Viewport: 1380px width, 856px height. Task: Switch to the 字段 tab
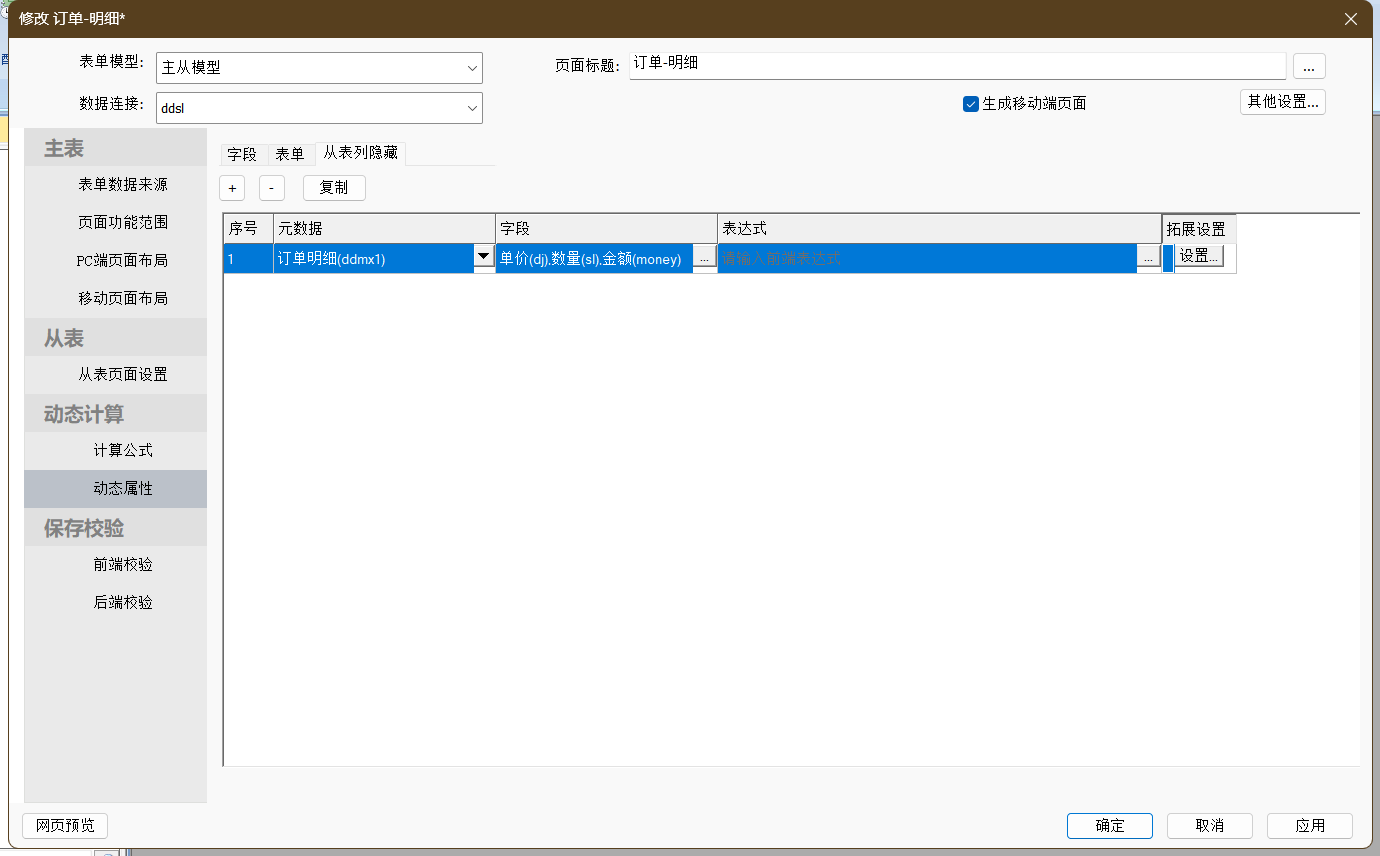(242, 154)
